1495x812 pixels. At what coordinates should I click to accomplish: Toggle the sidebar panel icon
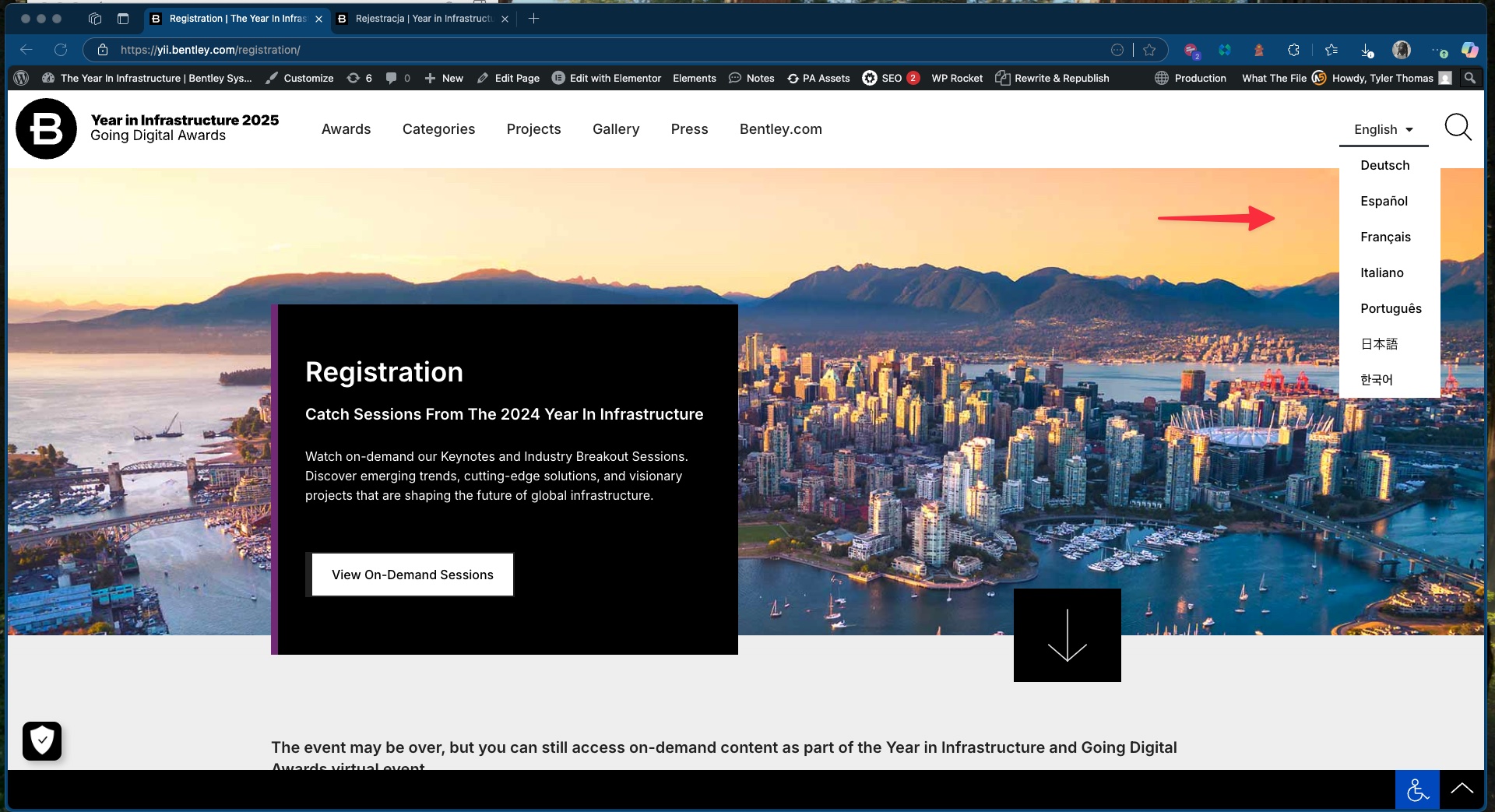point(123,19)
